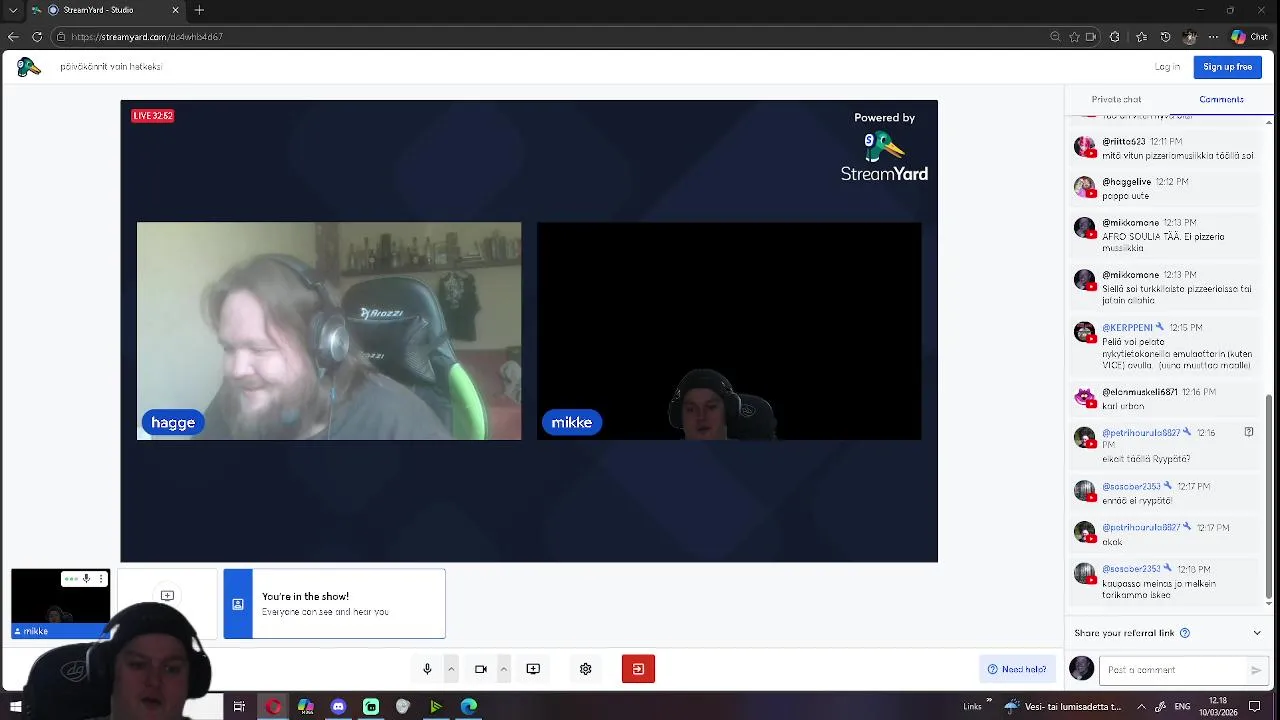Click the 'poopo uute' comment text

(x=1125, y=196)
